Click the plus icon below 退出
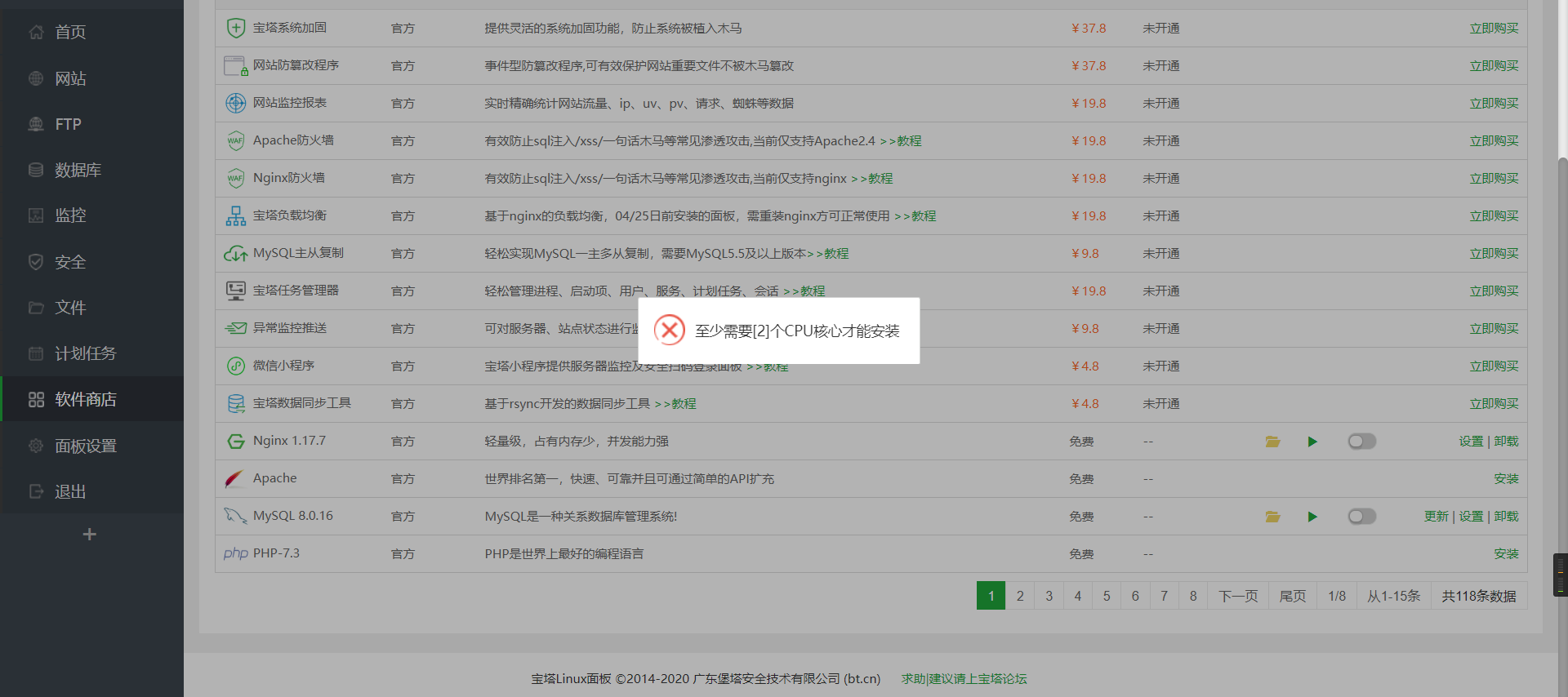Screen dimensions: 1568x697 pos(90,534)
